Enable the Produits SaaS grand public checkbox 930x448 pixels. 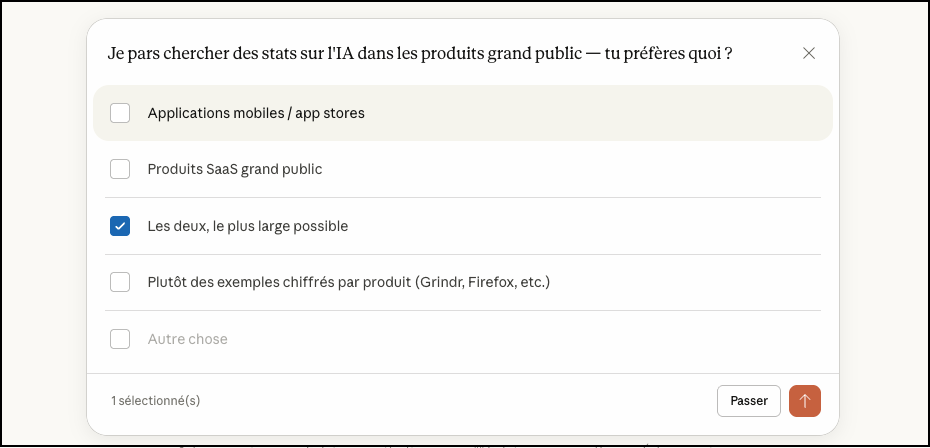coord(120,169)
